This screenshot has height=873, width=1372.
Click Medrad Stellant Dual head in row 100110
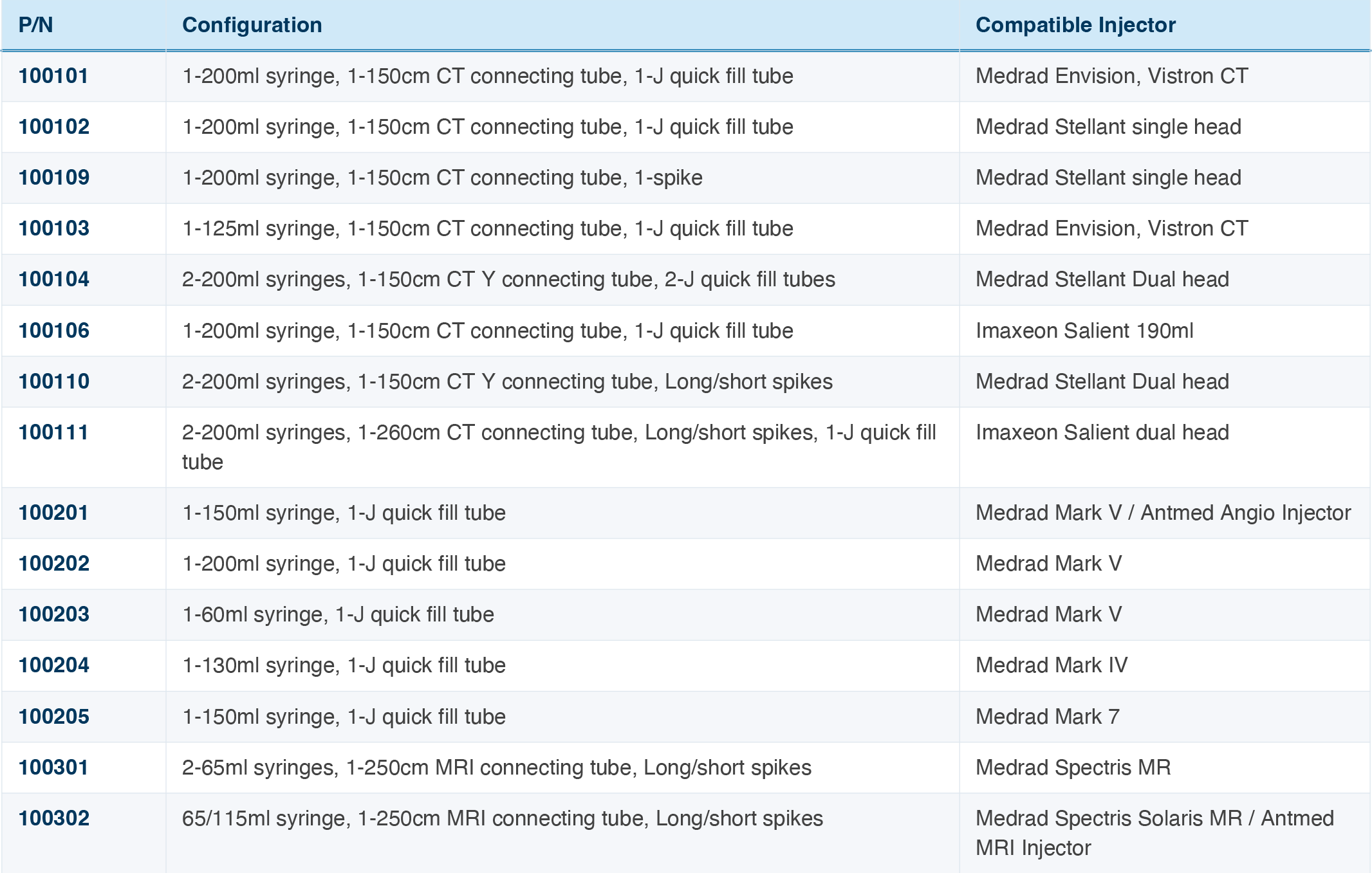[1102, 381]
